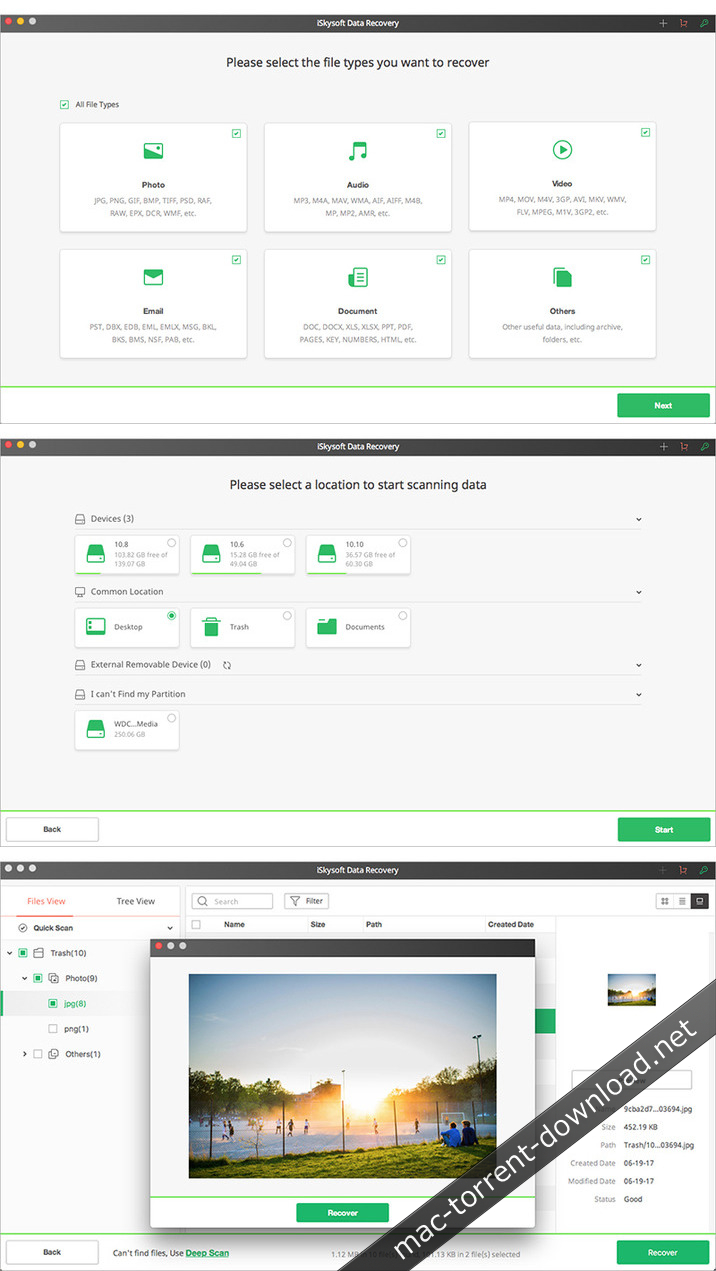Switch to the Files View tab
This screenshot has width=716, height=1271.
(46, 901)
